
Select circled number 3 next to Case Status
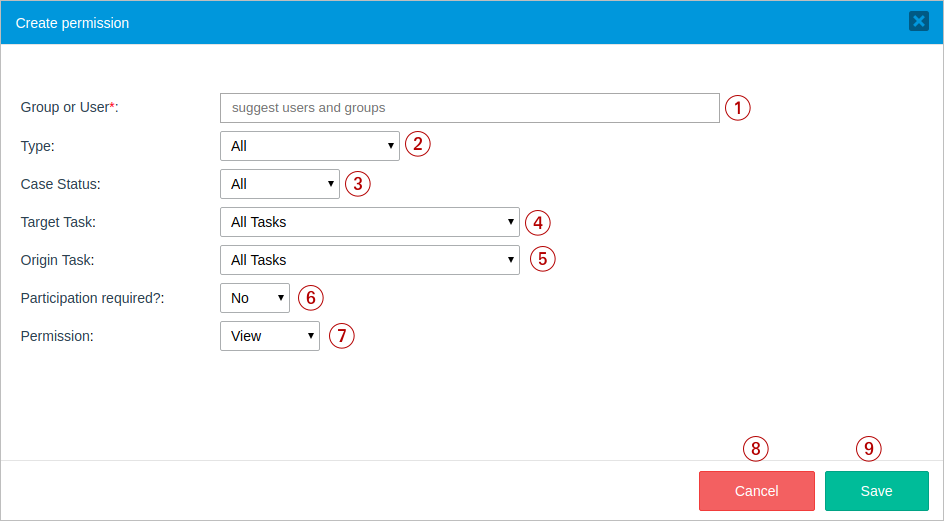tap(357, 184)
